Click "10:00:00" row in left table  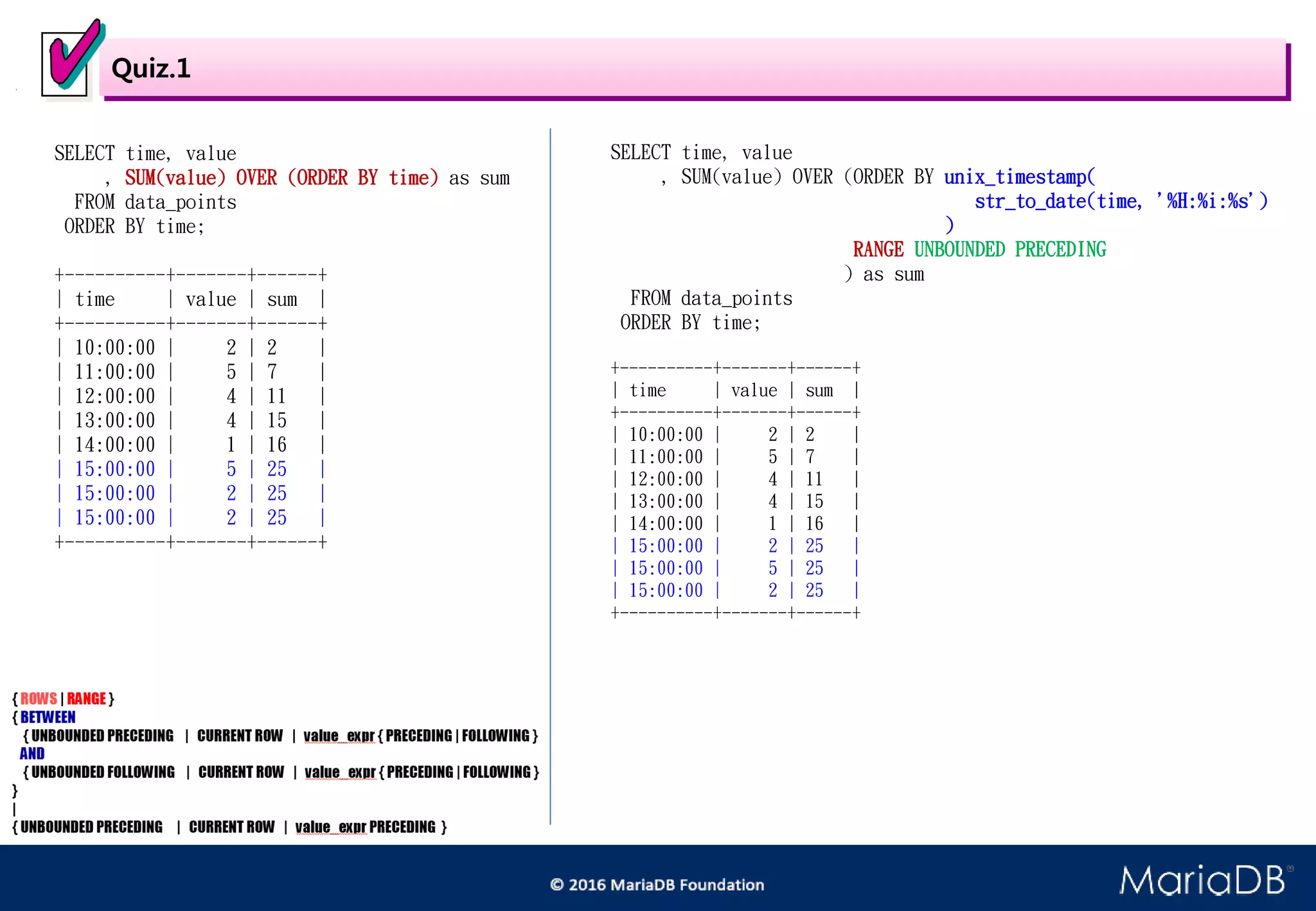pyautogui.click(x=191, y=348)
